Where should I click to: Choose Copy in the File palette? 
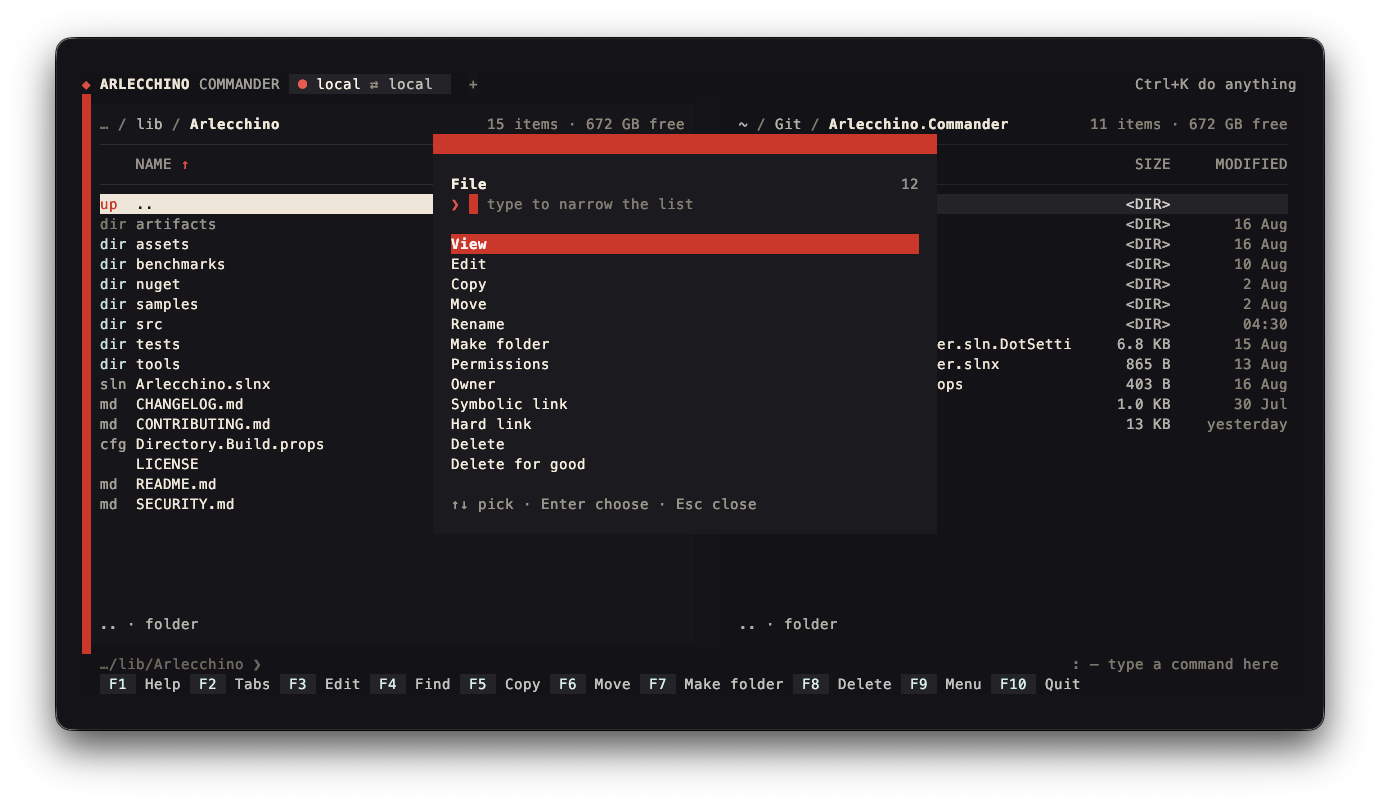[x=685, y=284]
